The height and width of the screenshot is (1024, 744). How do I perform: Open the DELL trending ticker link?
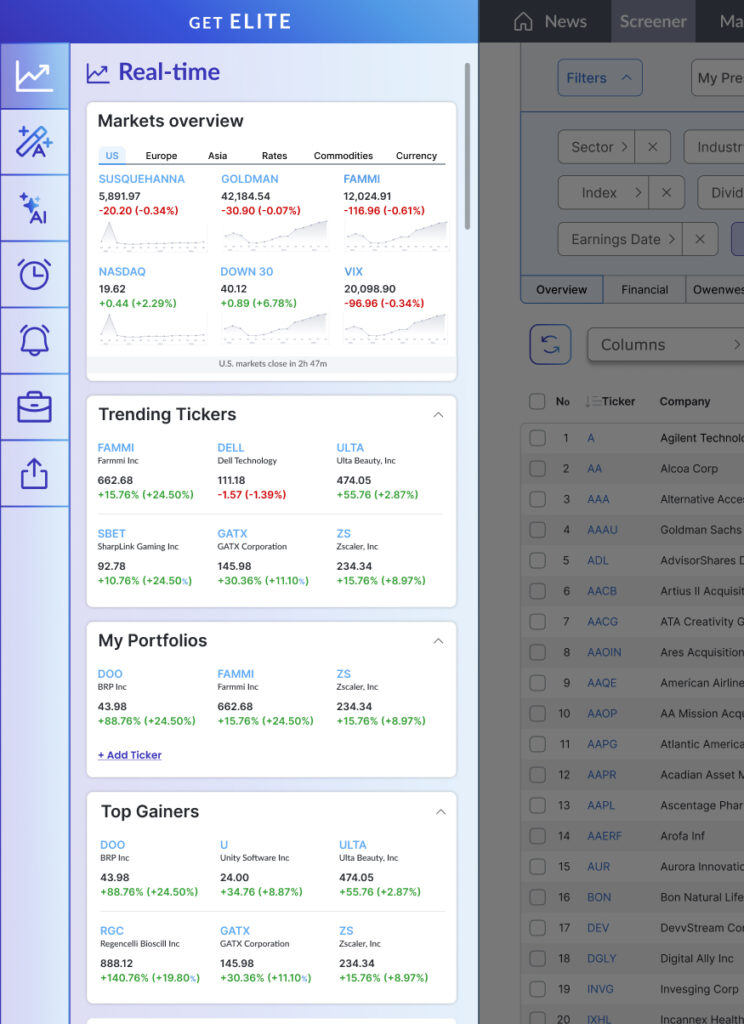click(x=231, y=447)
